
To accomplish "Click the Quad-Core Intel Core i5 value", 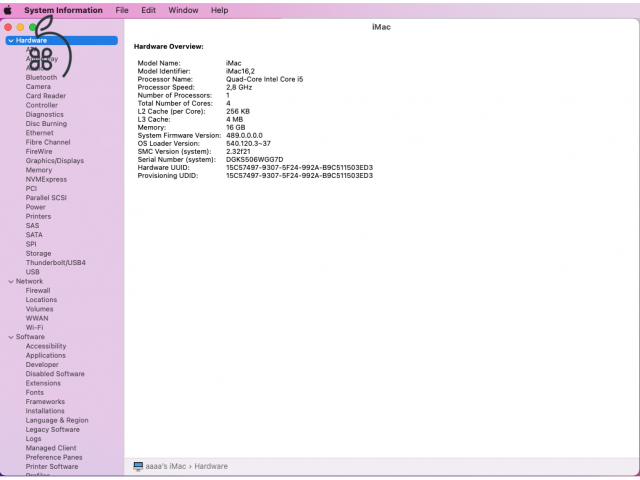I will pyautogui.click(x=264, y=80).
